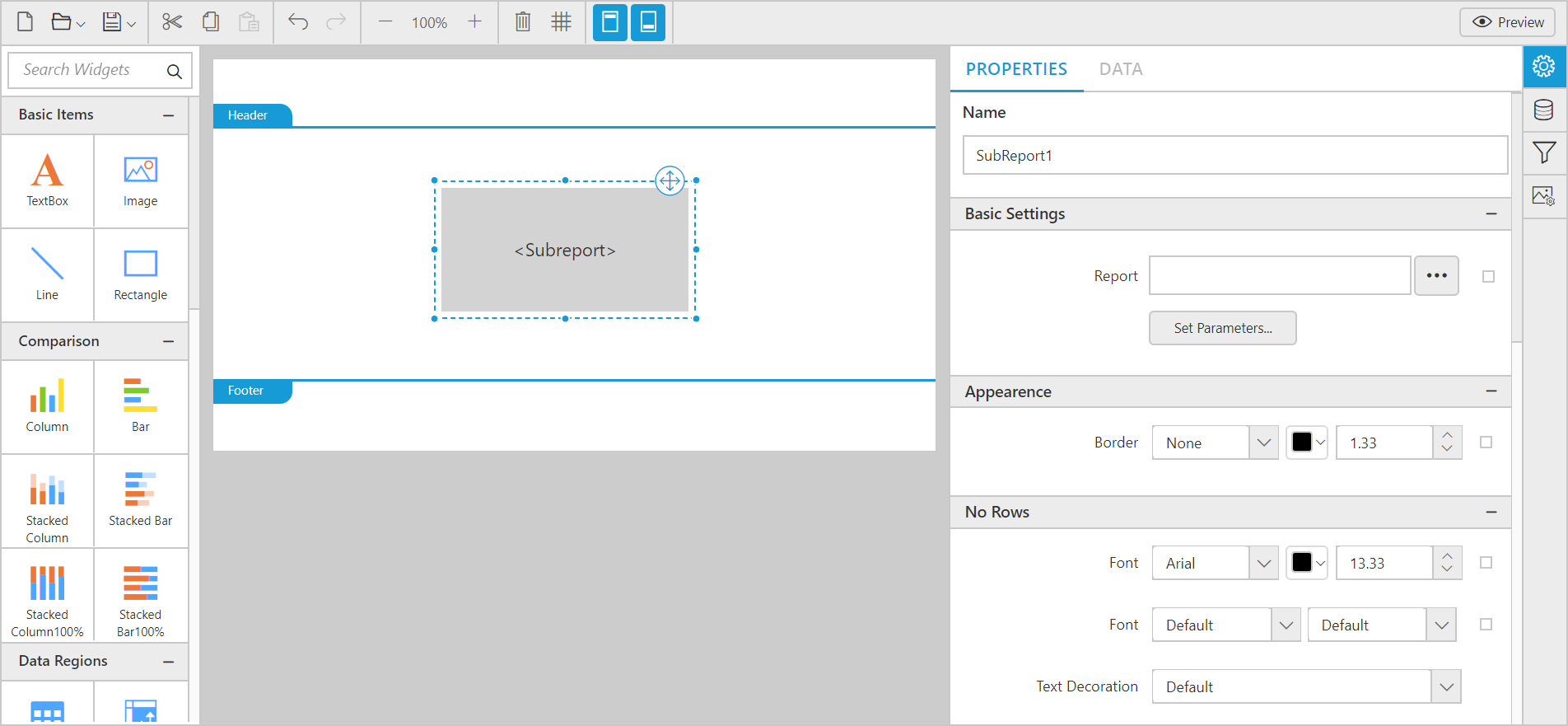1568x726 pixels.
Task: Open the properties gear side panel
Action: click(x=1544, y=66)
